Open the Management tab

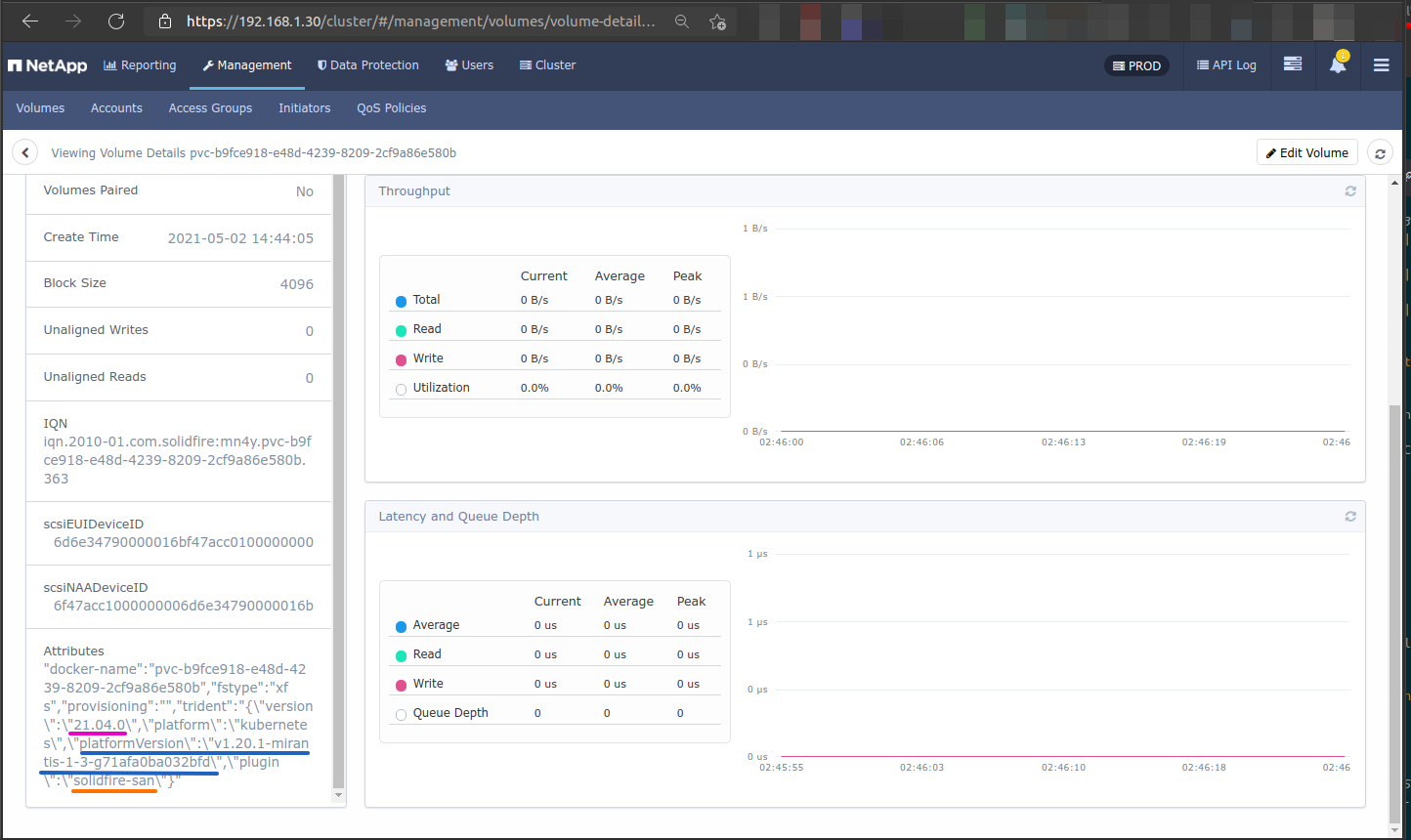tap(247, 65)
